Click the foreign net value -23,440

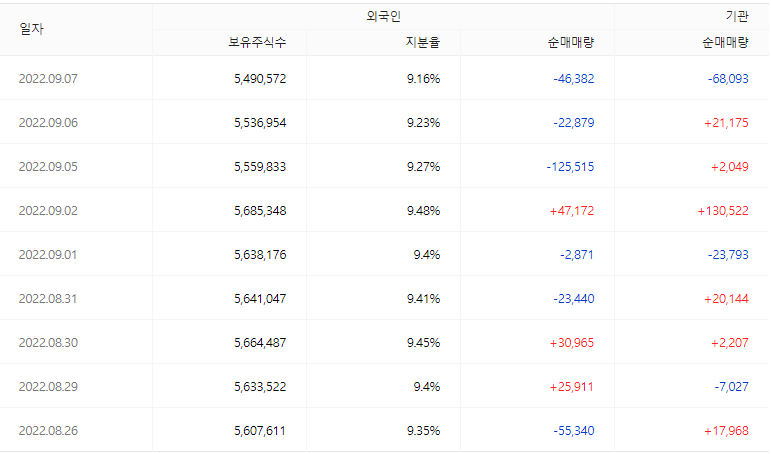(574, 299)
